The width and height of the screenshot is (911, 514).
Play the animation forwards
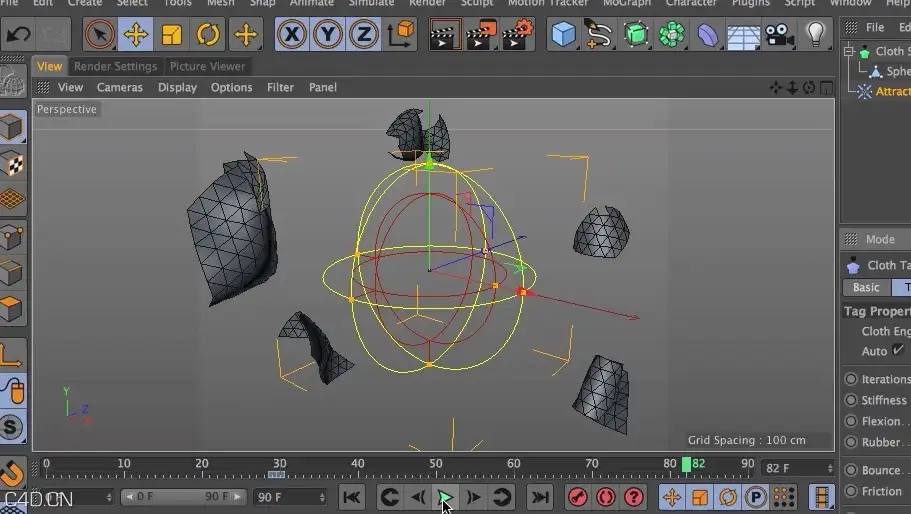point(445,497)
